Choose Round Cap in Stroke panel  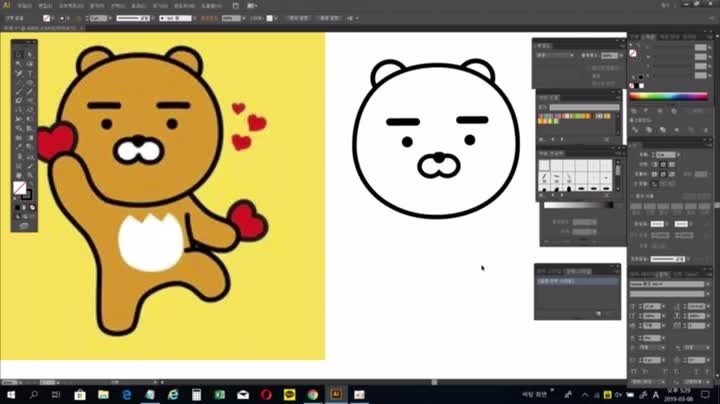point(663,164)
